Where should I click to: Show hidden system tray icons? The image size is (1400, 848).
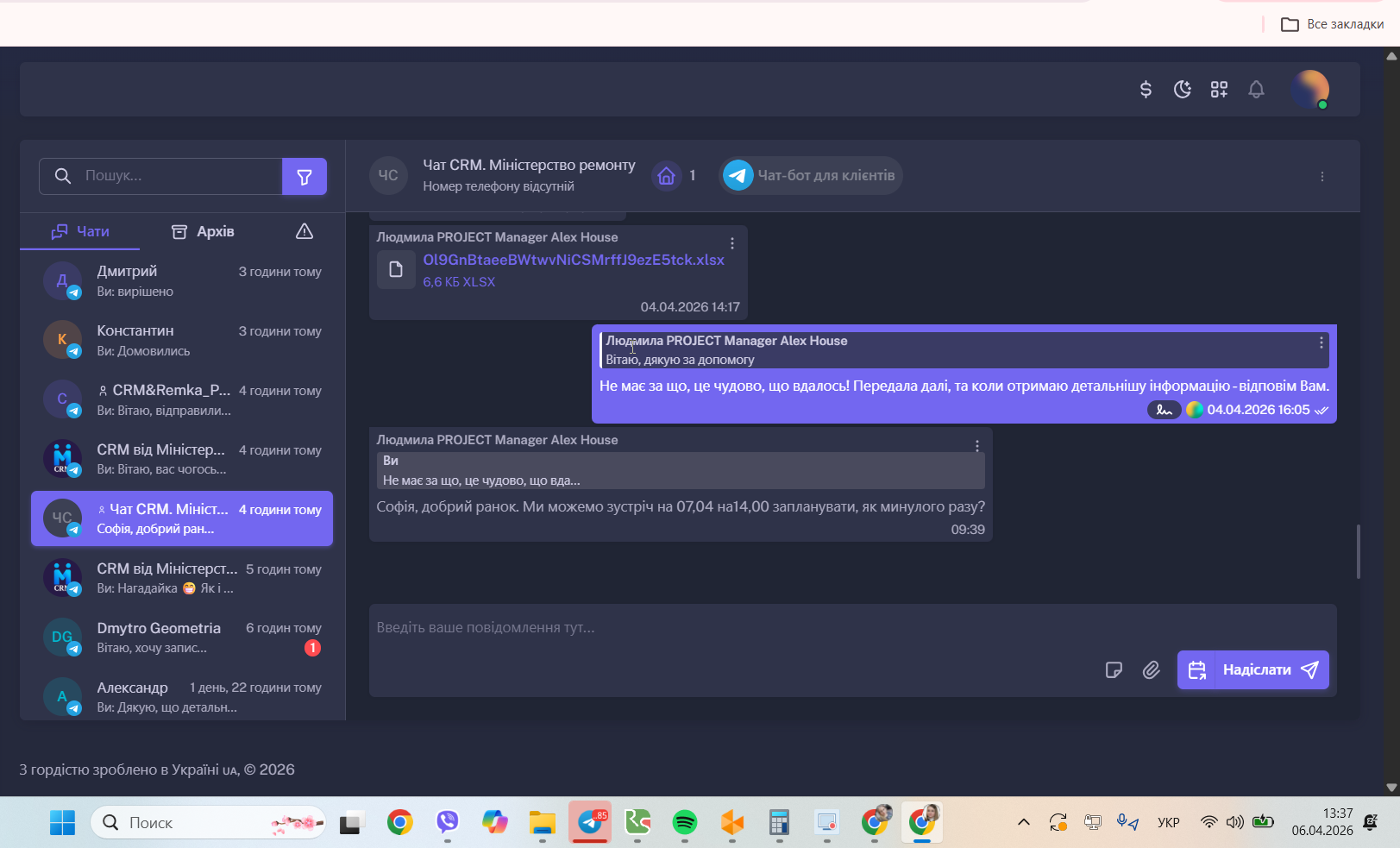point(1024,822)
